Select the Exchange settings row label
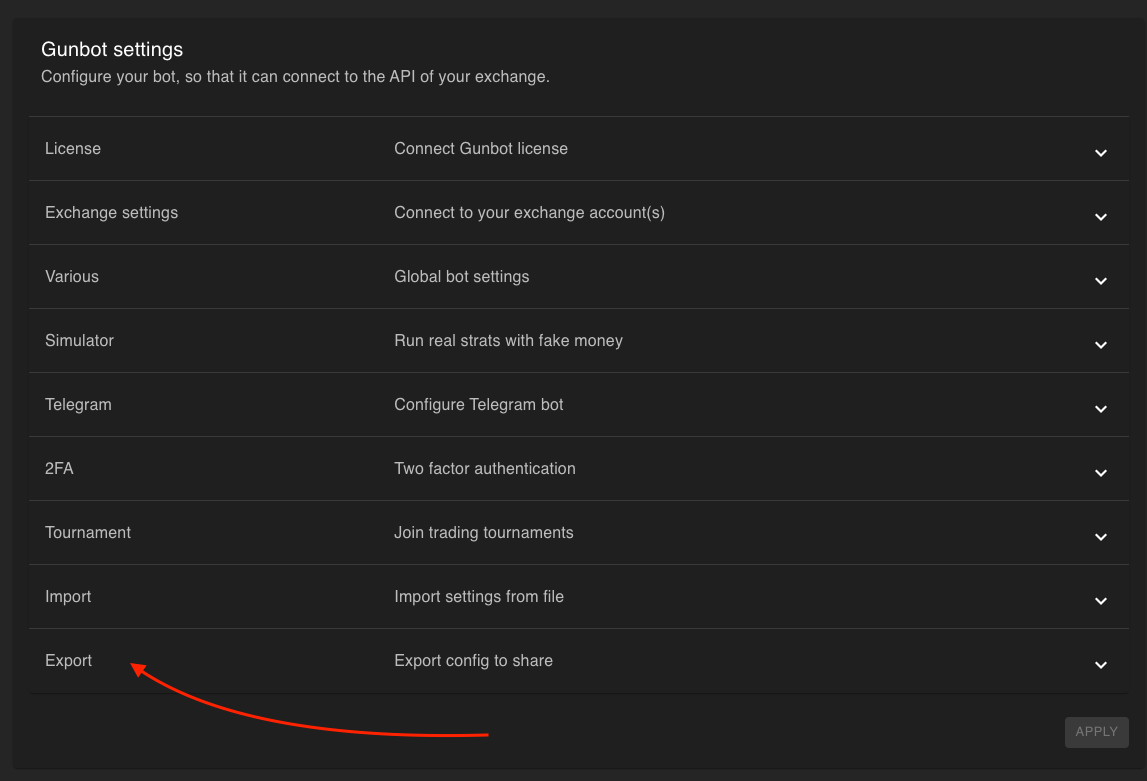1147x781 pixels. [111, 213]
